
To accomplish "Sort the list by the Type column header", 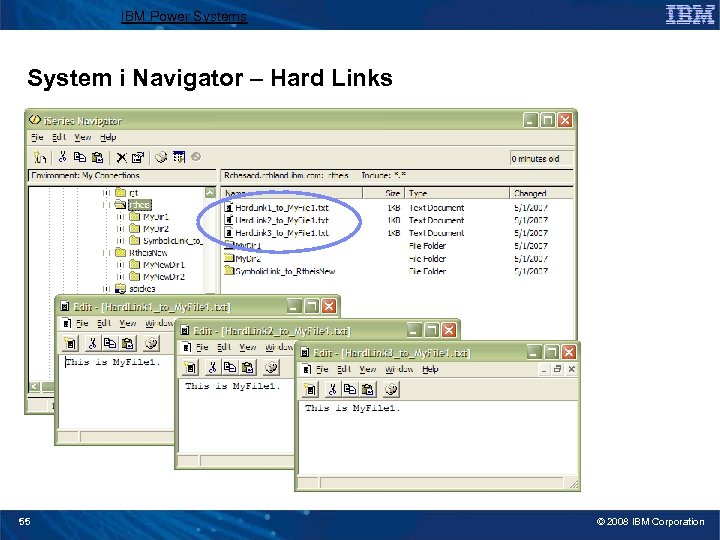I will tap(457, 193).
